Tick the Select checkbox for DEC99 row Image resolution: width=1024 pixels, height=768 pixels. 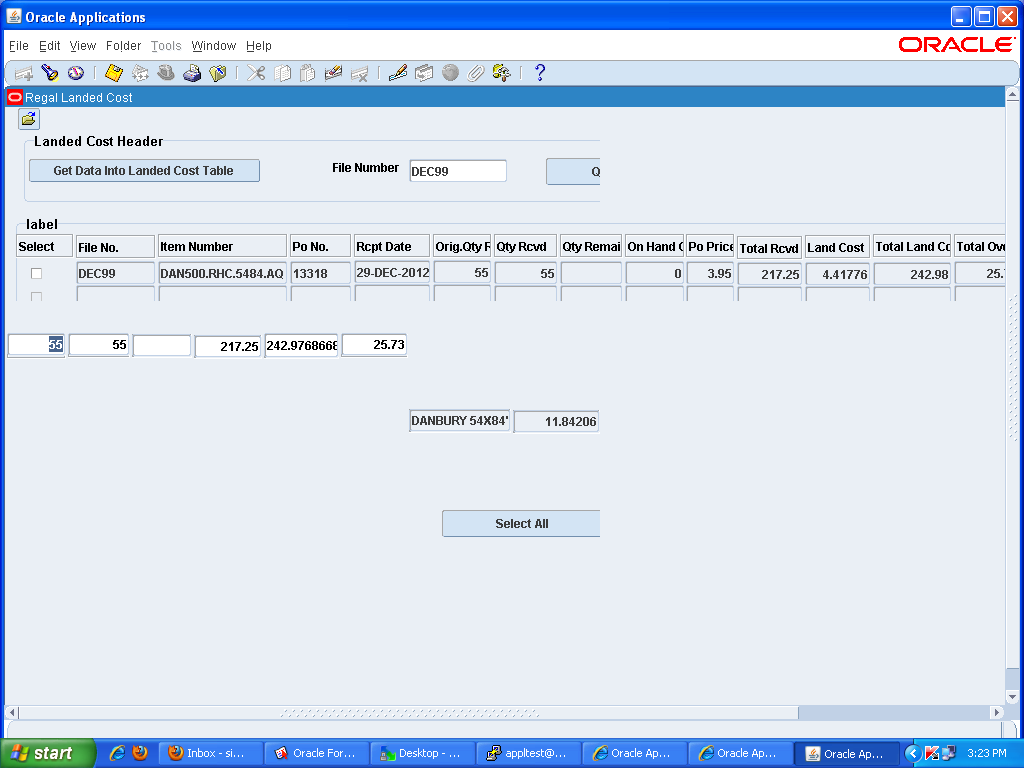point(37,274)
